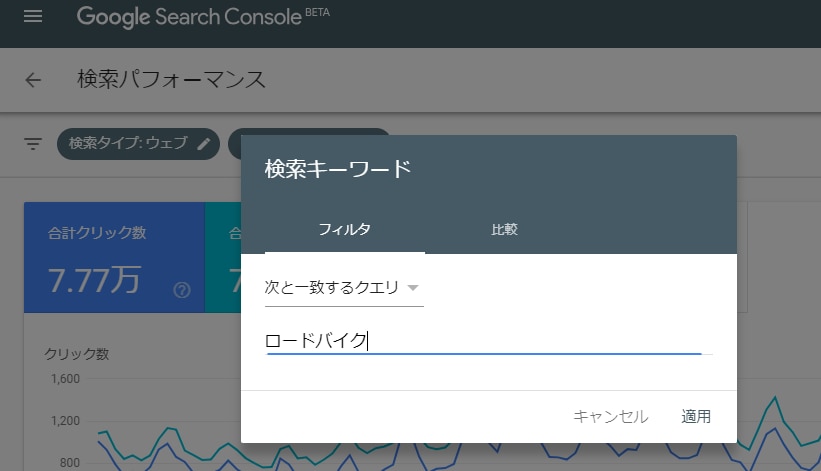Image resolution: width=821 pixels, height=471 pixels.
Task: Click the 検索パフォーマンス page title
Action: coord(172,80)
